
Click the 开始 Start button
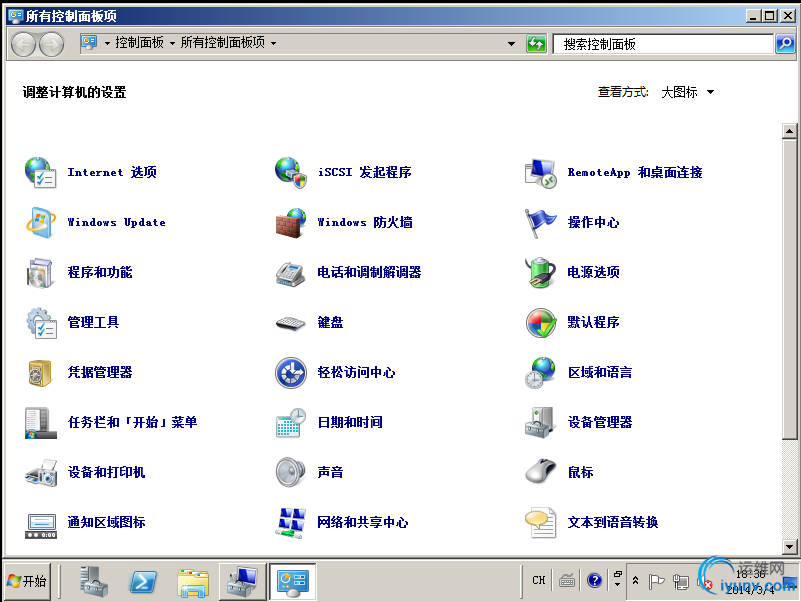click(x=27, y=581)
